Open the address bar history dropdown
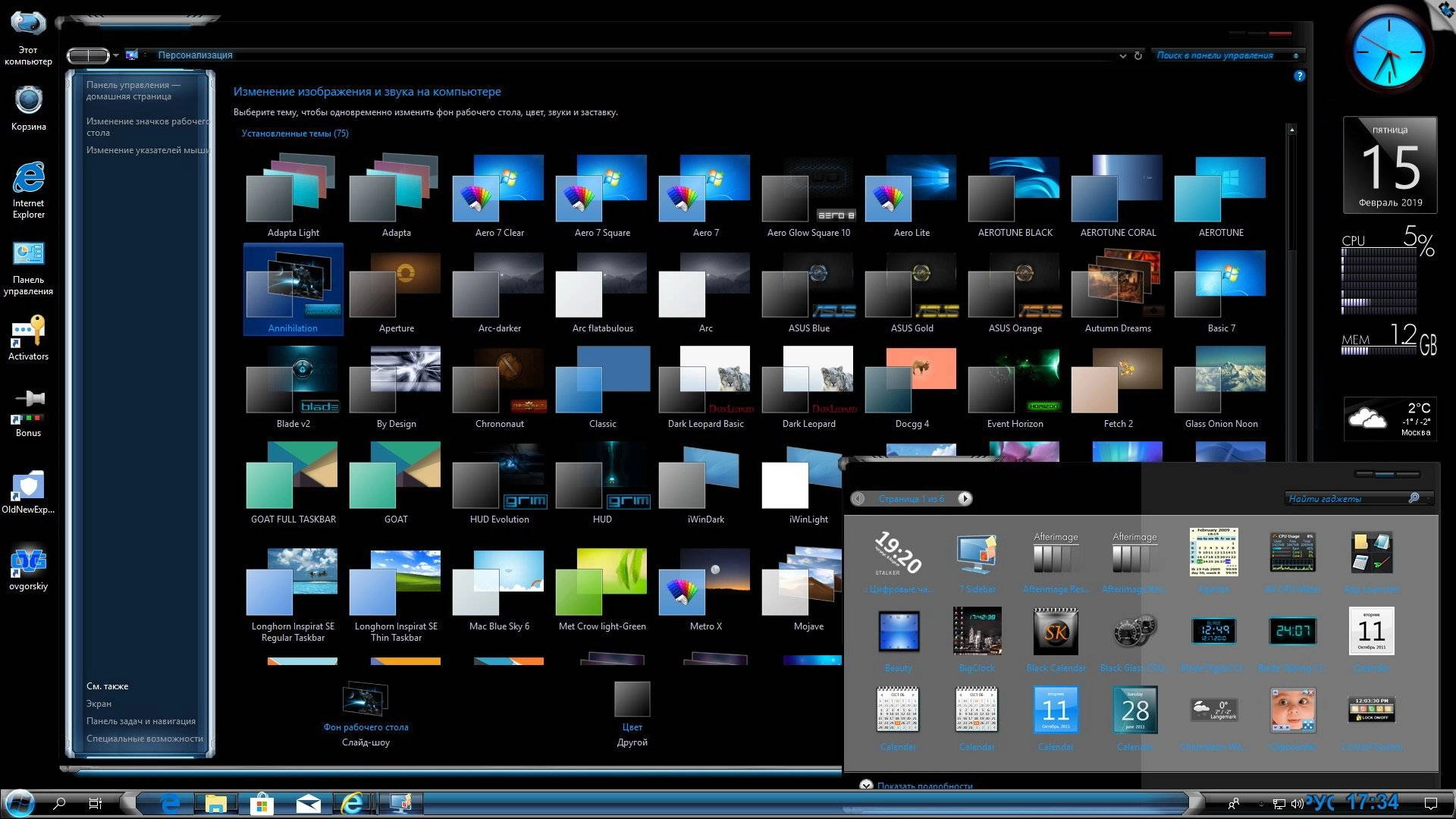This screenshot has height=819, width=1456. (1122, 55)
